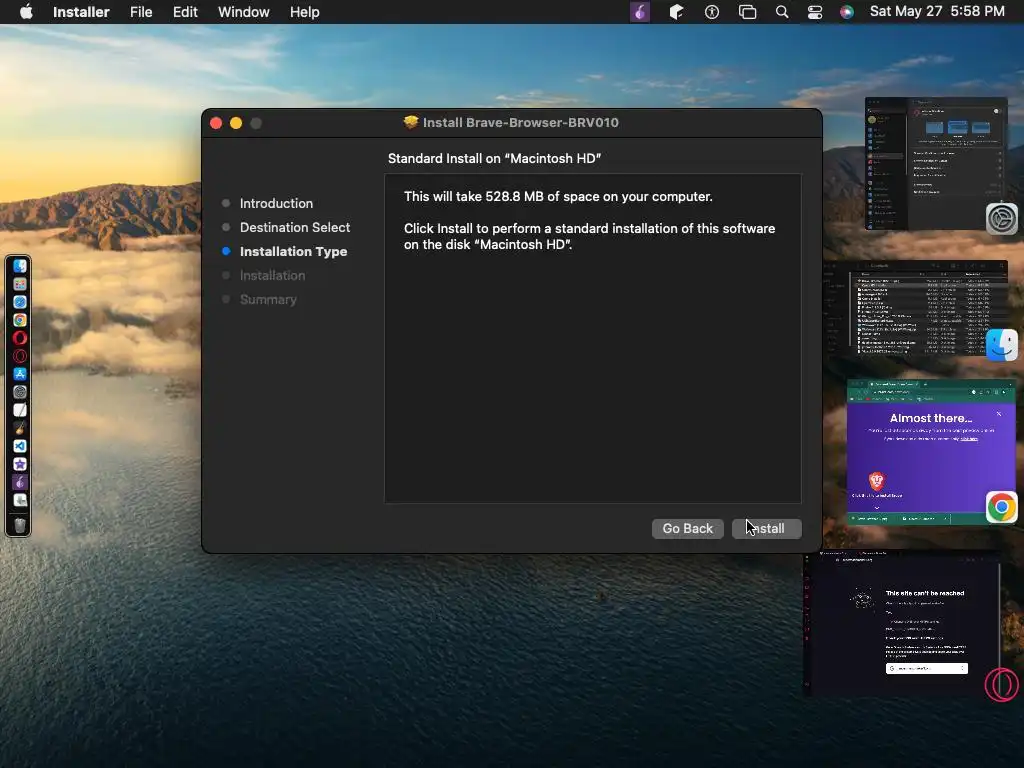Image resolution: width=1024 pixels, height=768 pixels.
Task: Open Visual Studio Code from the Dock
Action: 20,446
